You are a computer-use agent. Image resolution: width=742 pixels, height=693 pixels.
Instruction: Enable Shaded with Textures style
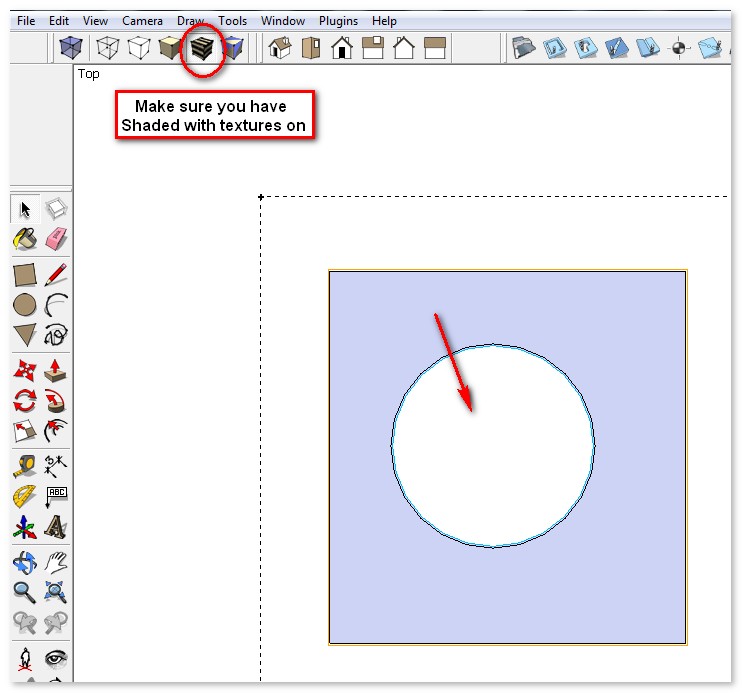(203, 47)
